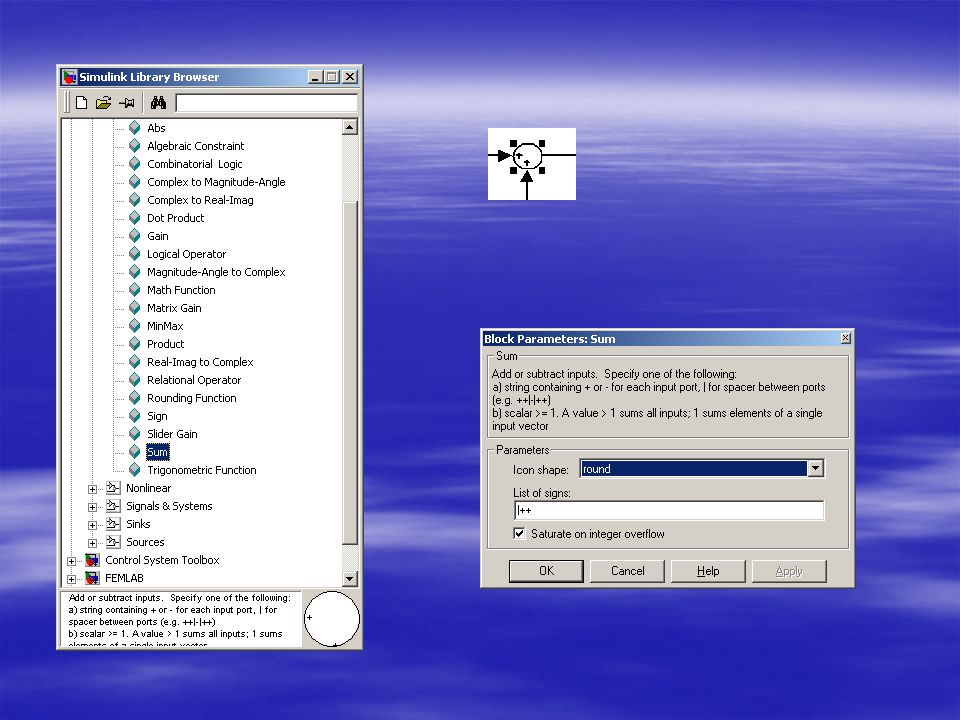Click the round Sum block in model

[x=527, y=156]
